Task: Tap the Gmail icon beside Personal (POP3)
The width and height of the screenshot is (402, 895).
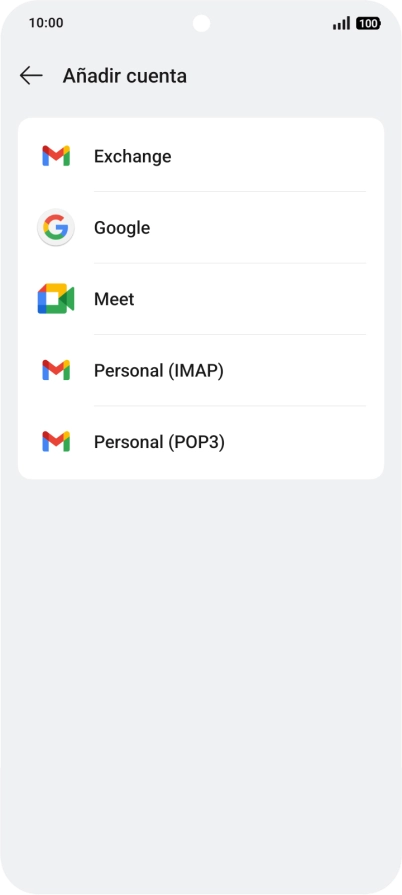Action: tap(56, 442)
